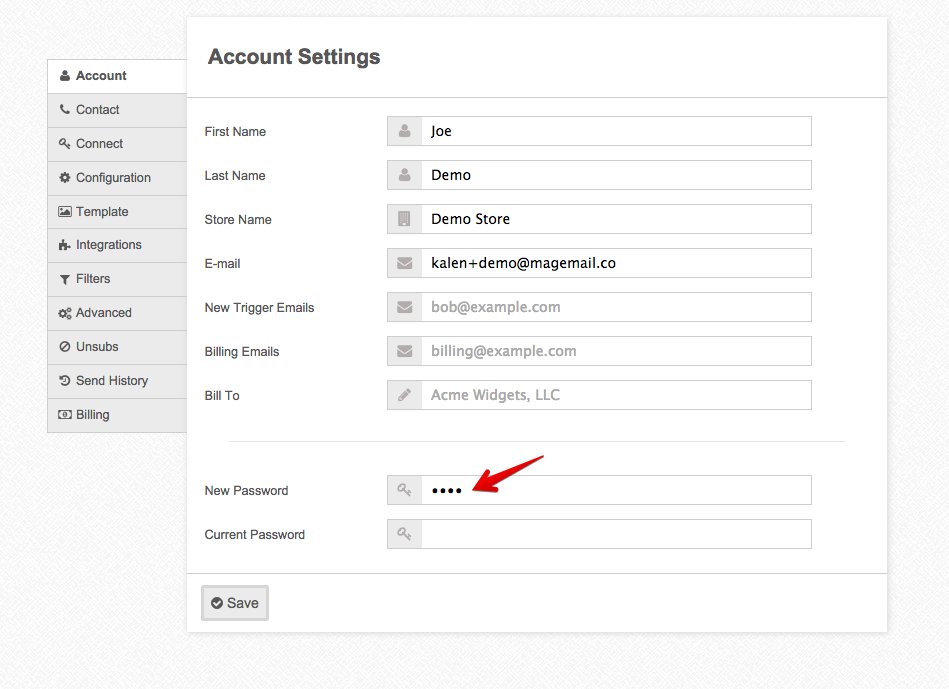Open the Configuration tab
The height and width of the screenshot is (689, 949).
coord(113,178)
